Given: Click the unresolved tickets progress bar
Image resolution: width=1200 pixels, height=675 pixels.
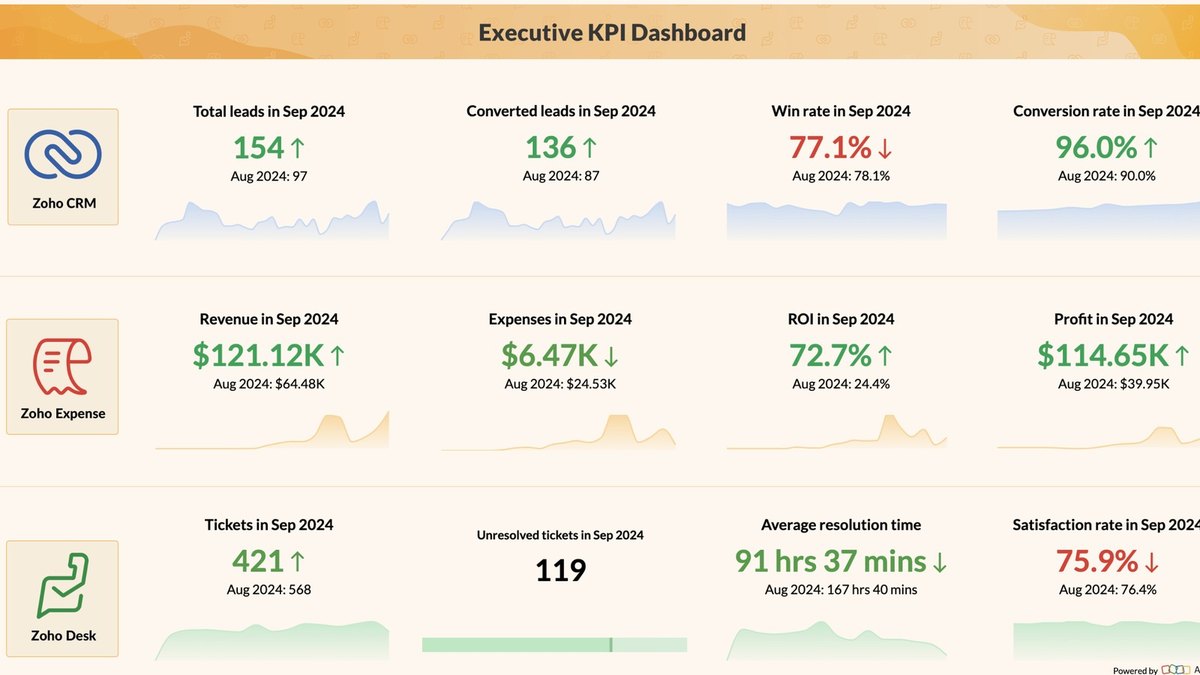Looking at the screenshot, I should 554,645.
